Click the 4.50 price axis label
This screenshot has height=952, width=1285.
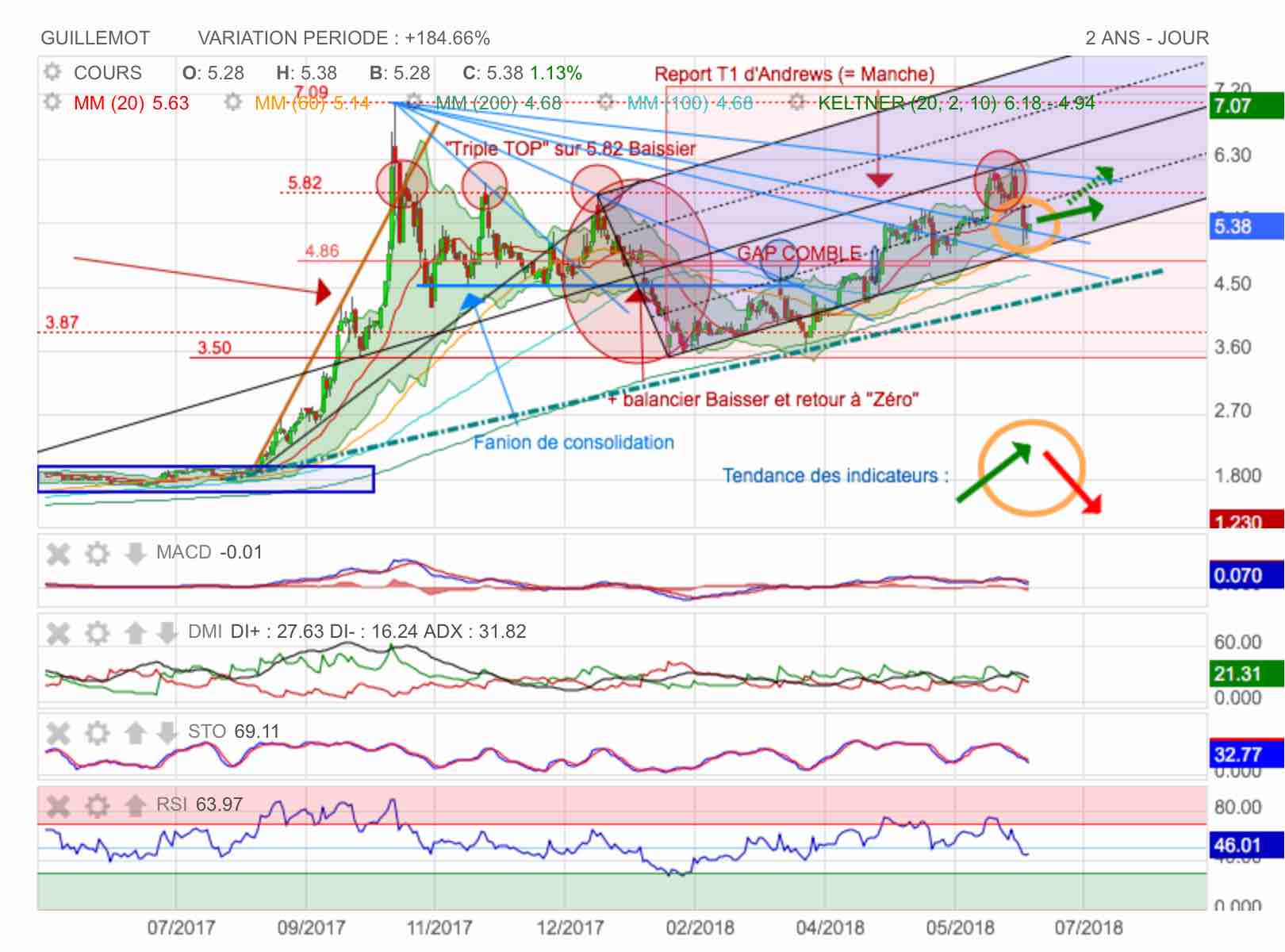[1233, 284]
